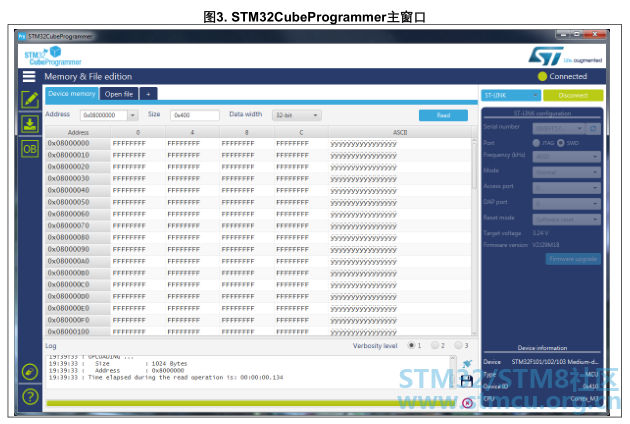Viewport: 630px width, 424px height.
Task: Click the column C header
Action: pyautogui.click(x=301, y=132)
